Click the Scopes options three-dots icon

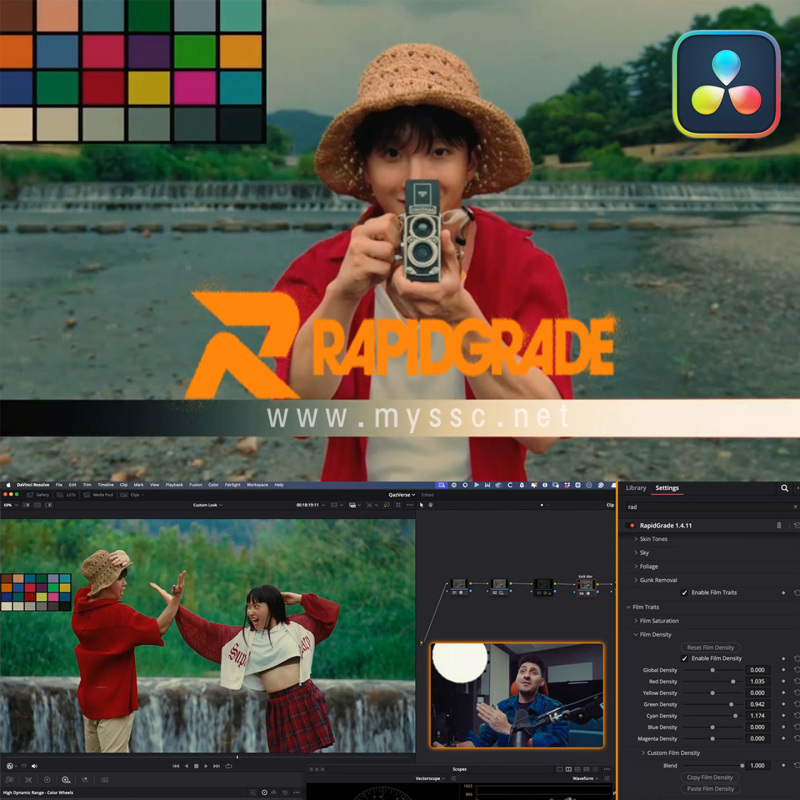[x=607, y=769]
